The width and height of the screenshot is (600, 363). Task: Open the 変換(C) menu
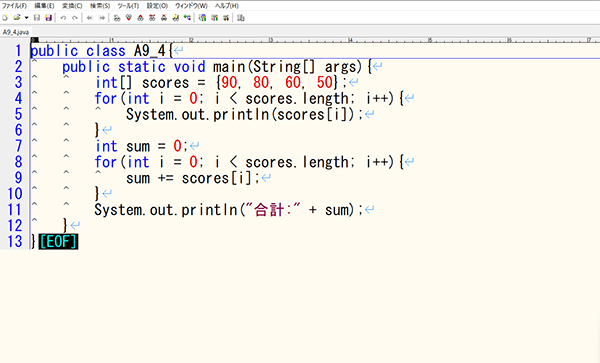point(72,6)
